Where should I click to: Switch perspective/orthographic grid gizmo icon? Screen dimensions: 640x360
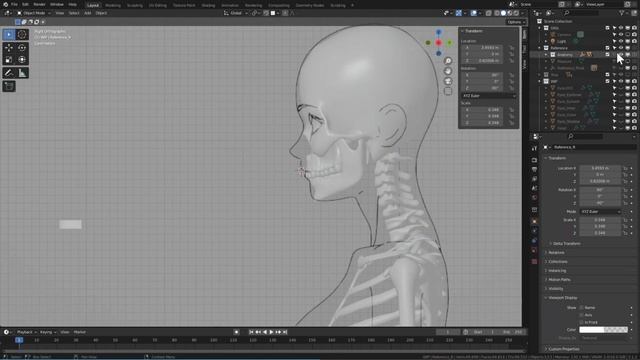[x=448, y=91]
